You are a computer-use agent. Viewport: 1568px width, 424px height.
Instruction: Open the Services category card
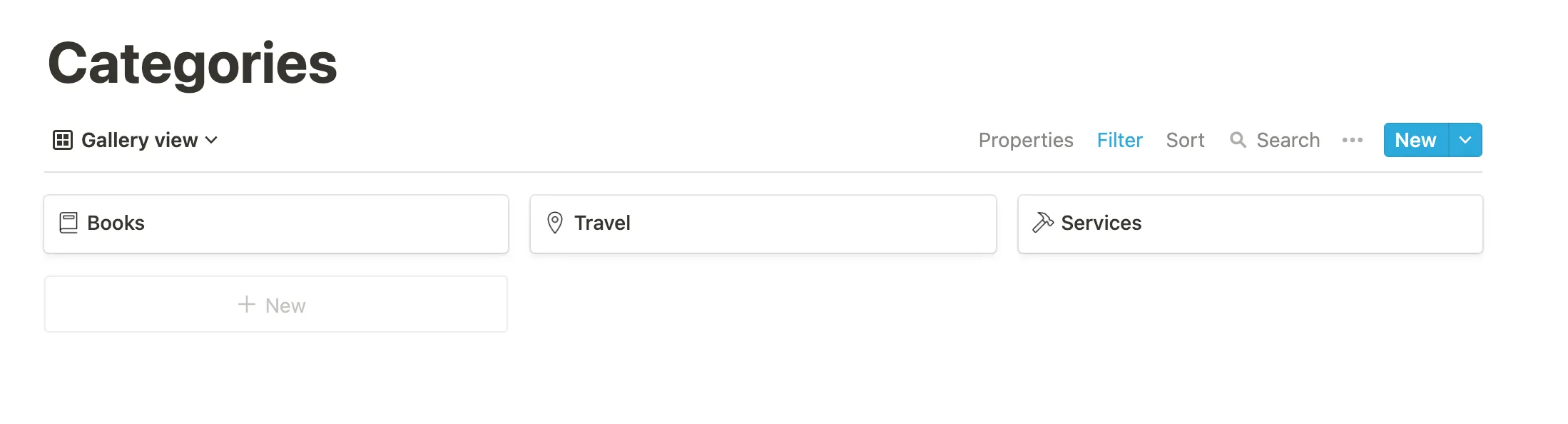(1250, 223)
